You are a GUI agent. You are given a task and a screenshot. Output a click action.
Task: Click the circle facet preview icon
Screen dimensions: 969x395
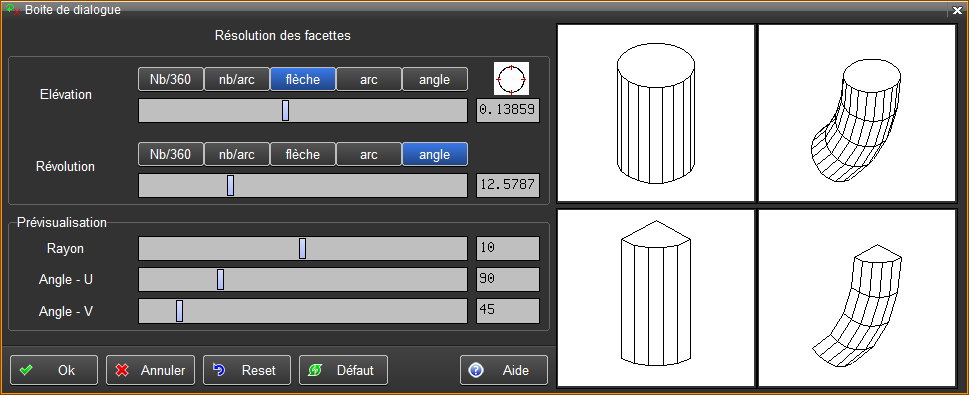511,79
